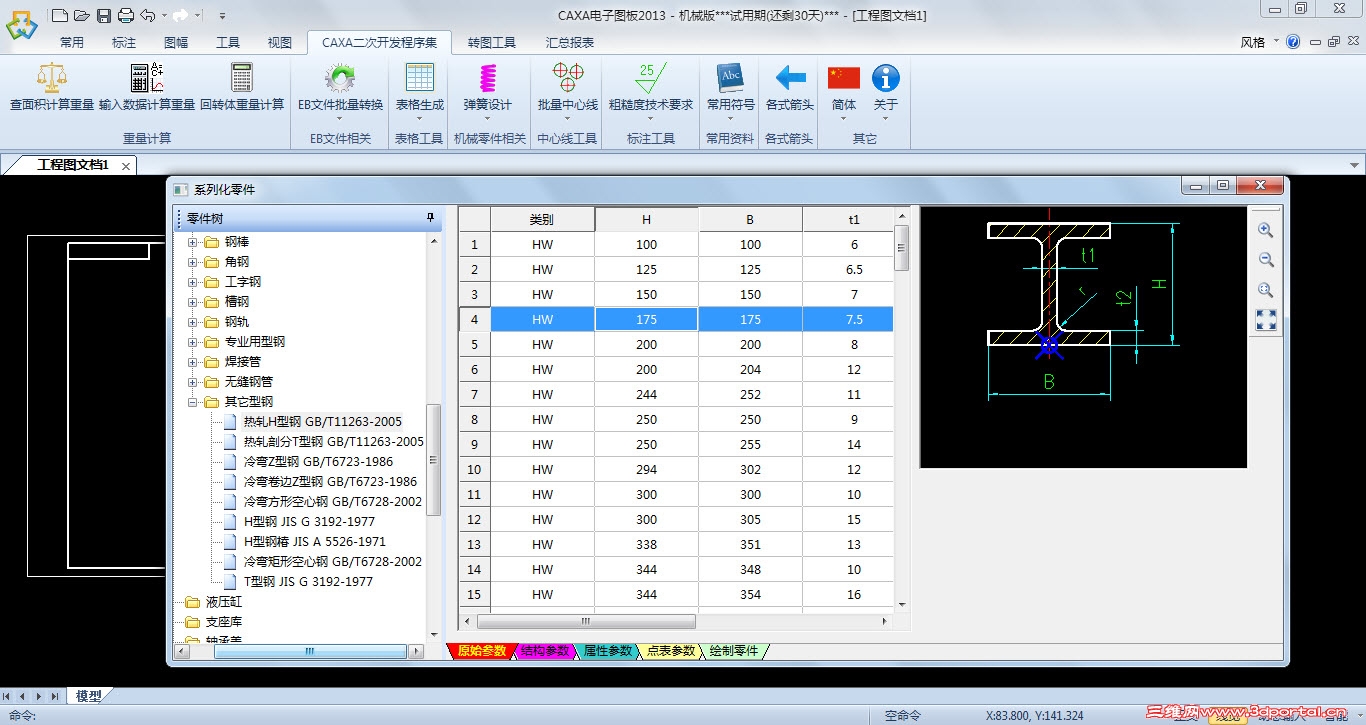Click the 弹簧设计 spring icon
The width and height of the screenshot is (1366, 725).
pyautogui.click(x=487, y=77)
